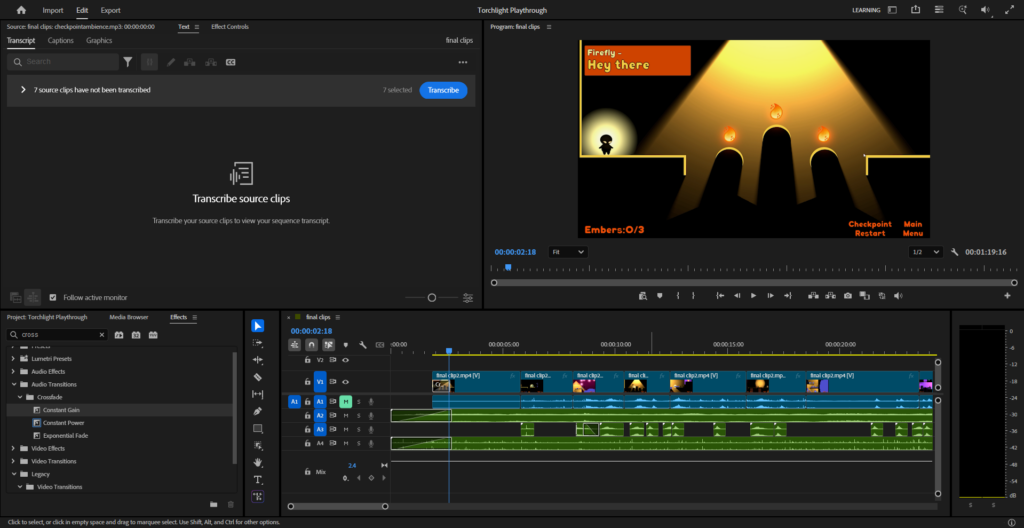The image size is (1024, 528).
Task: Toggle Follow active monitor checkbox
Action: (53, 297)
